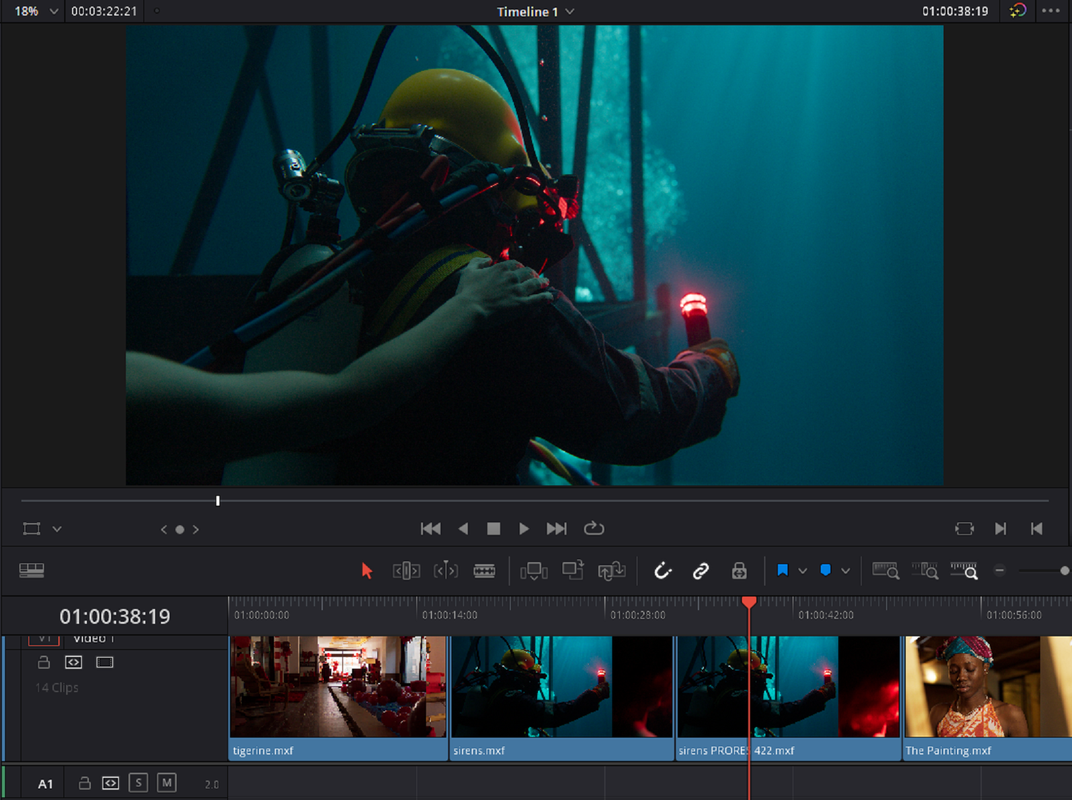The image size is (1072, 800).
Task: Open the viewer options three-dot menu
Action: click(1051, 10)
